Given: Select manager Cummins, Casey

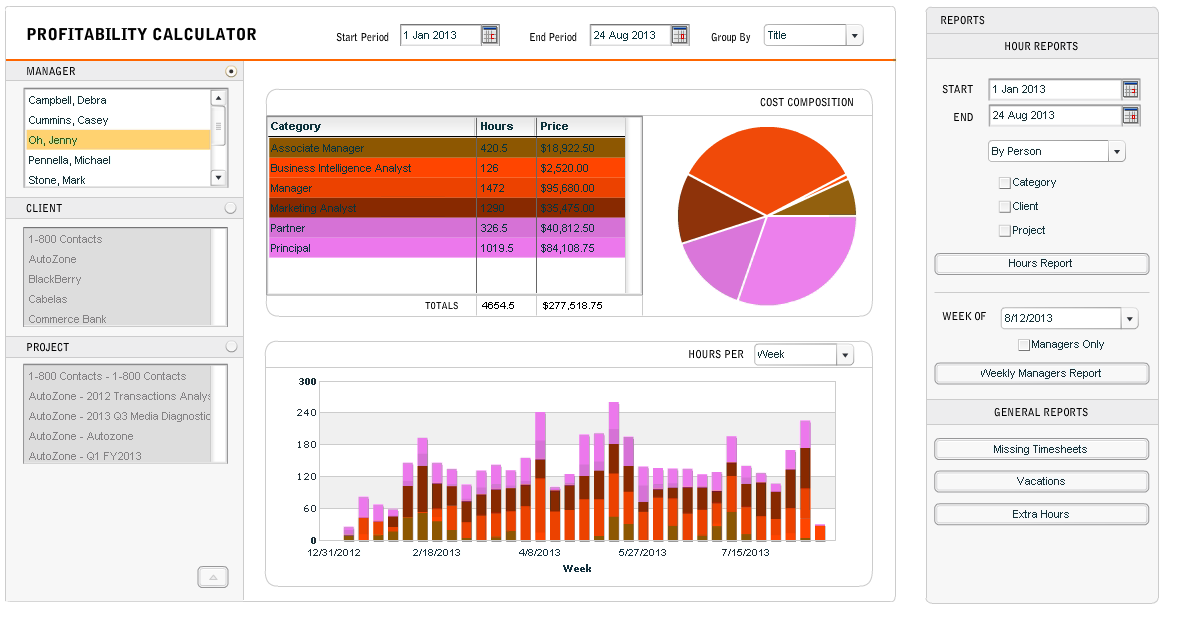Looking at the screenshot, I should point(119,120).
